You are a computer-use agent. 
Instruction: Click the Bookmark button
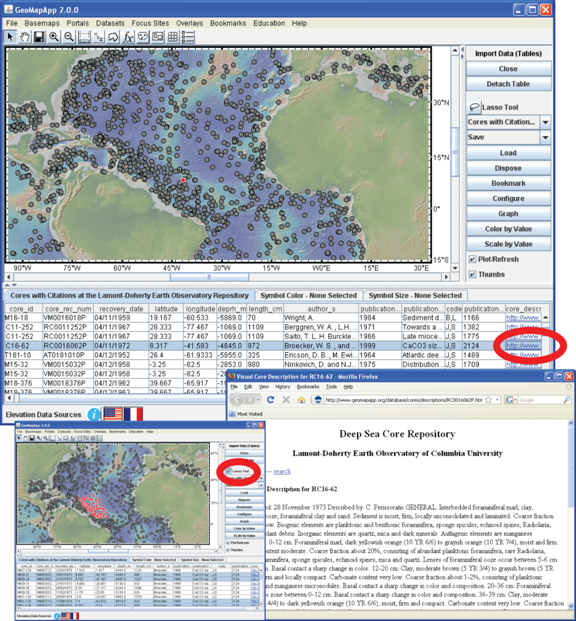(x=508, y=183)
